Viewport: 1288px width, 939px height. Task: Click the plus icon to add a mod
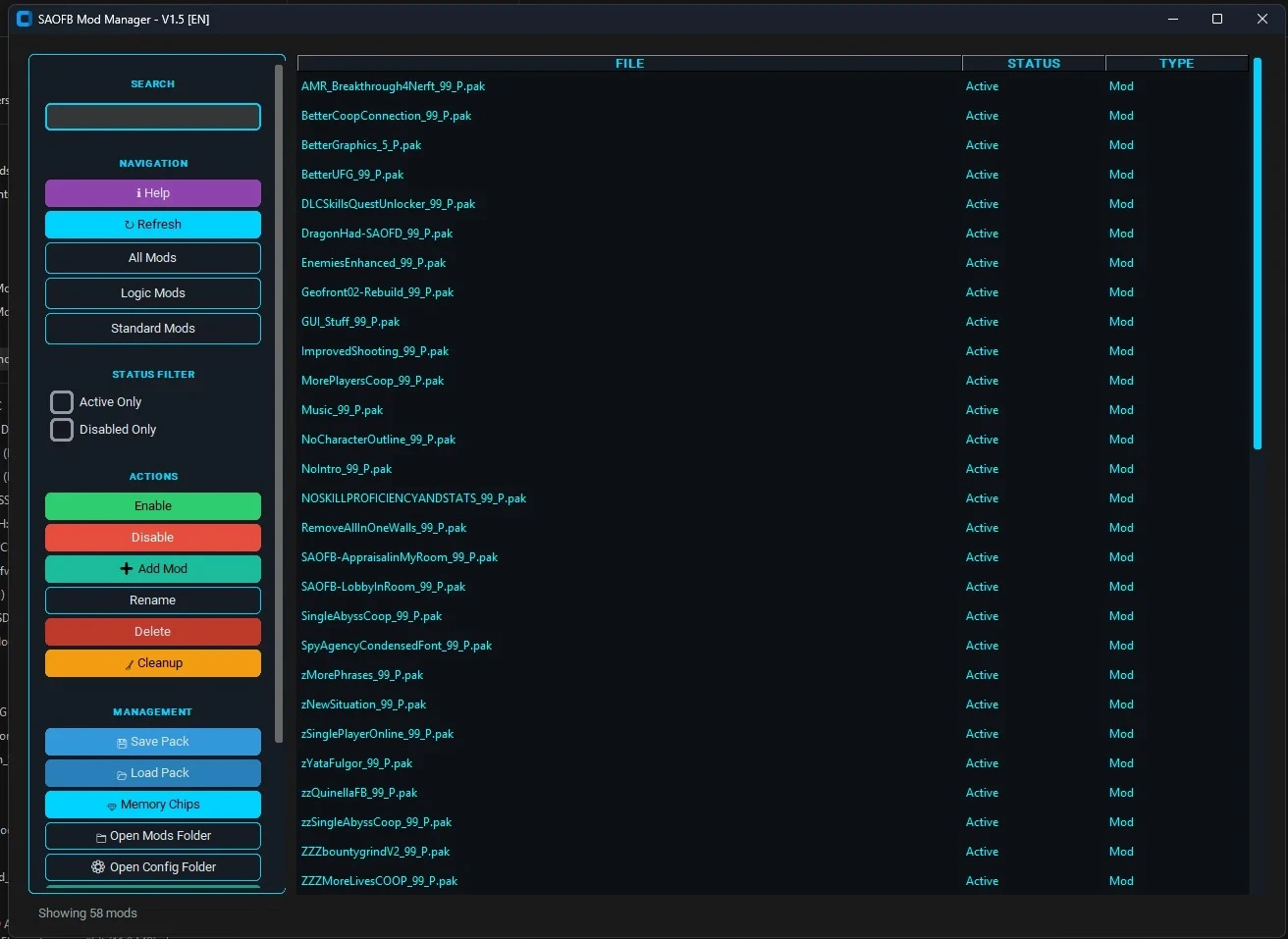[126, 568]
